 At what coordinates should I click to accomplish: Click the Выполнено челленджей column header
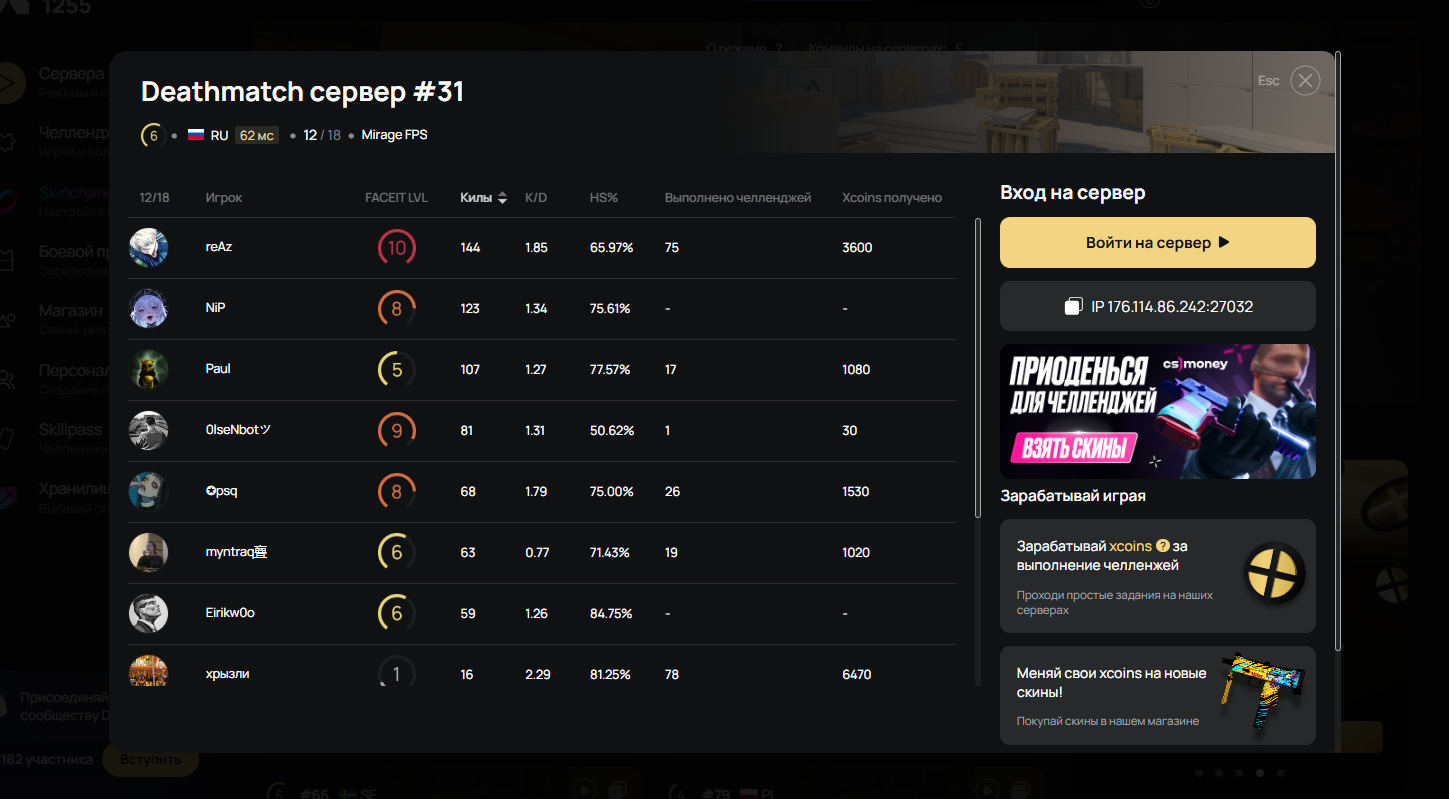(x=738, y=198)
